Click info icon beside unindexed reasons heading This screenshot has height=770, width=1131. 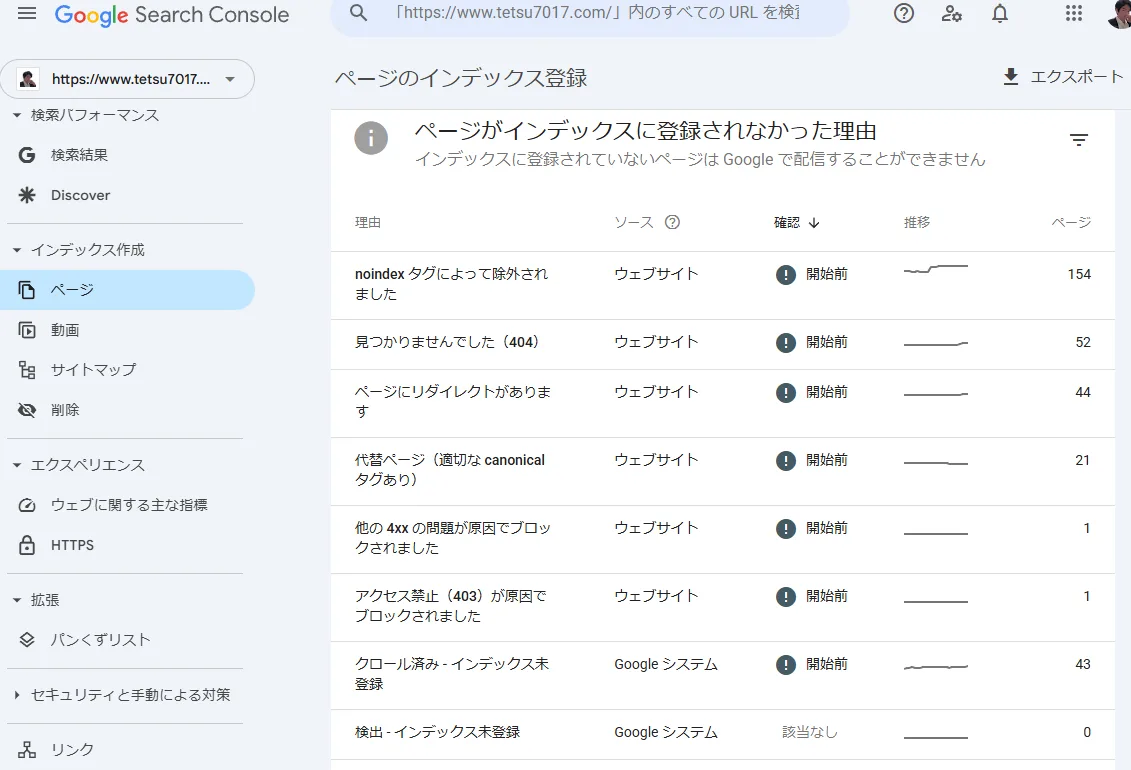(x=371, y=138)
